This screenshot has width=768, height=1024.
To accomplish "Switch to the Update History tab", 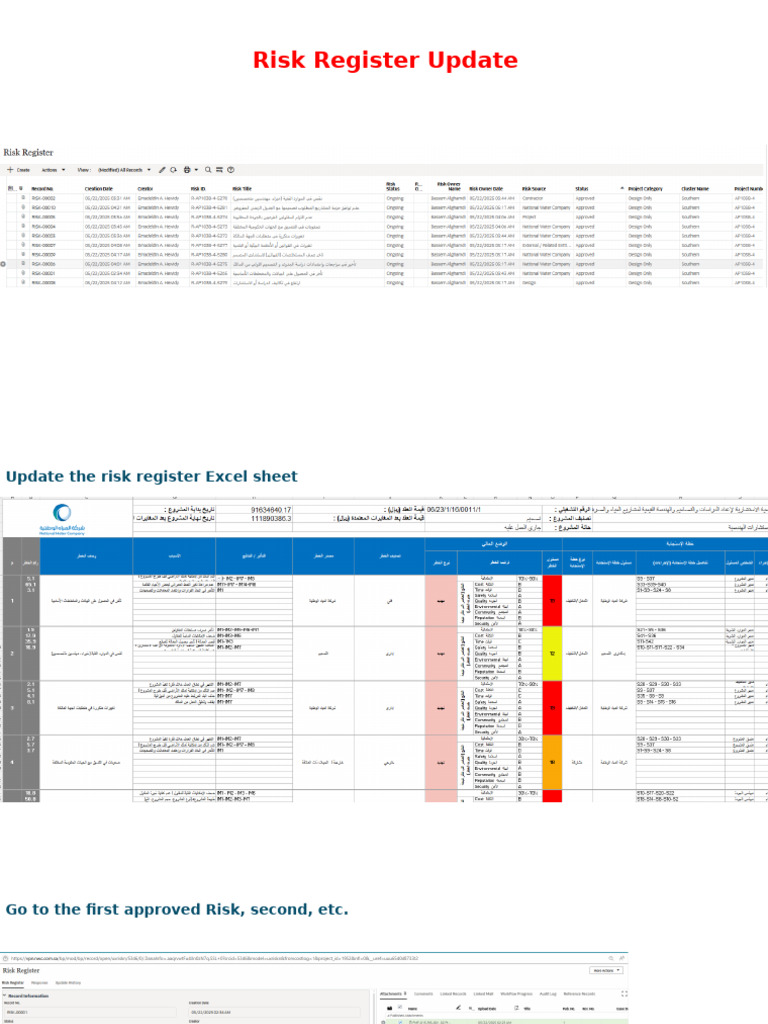I will coord(68,983).
